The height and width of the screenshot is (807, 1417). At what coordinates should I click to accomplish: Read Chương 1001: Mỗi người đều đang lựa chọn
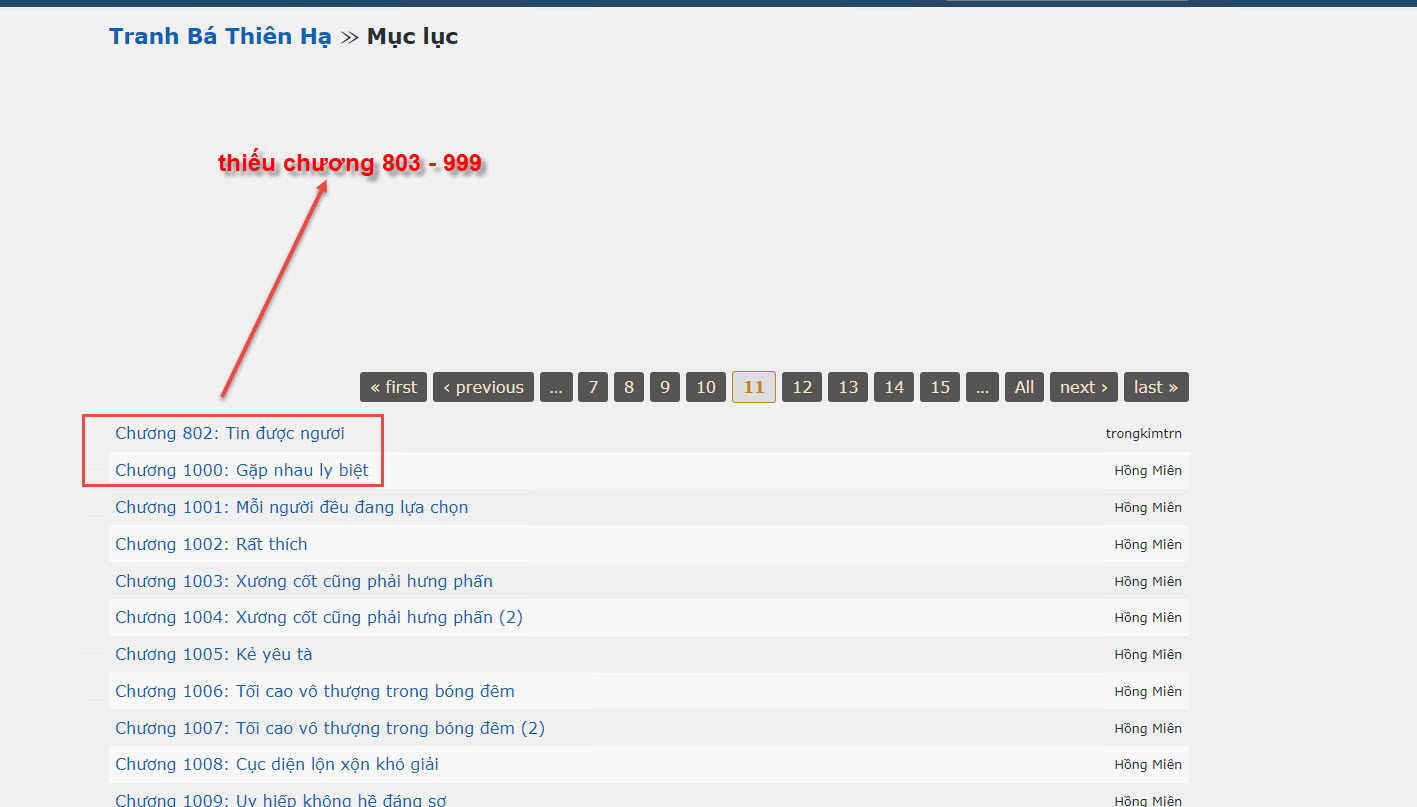292,507
